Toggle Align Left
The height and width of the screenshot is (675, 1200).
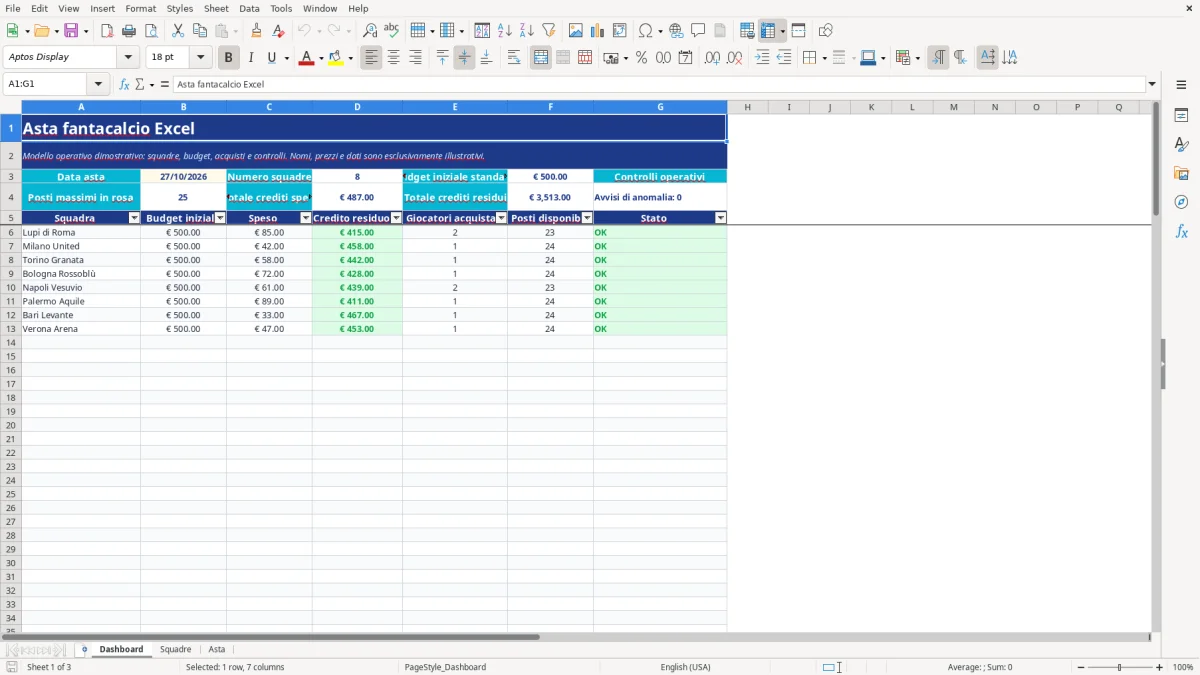point(372,58)
